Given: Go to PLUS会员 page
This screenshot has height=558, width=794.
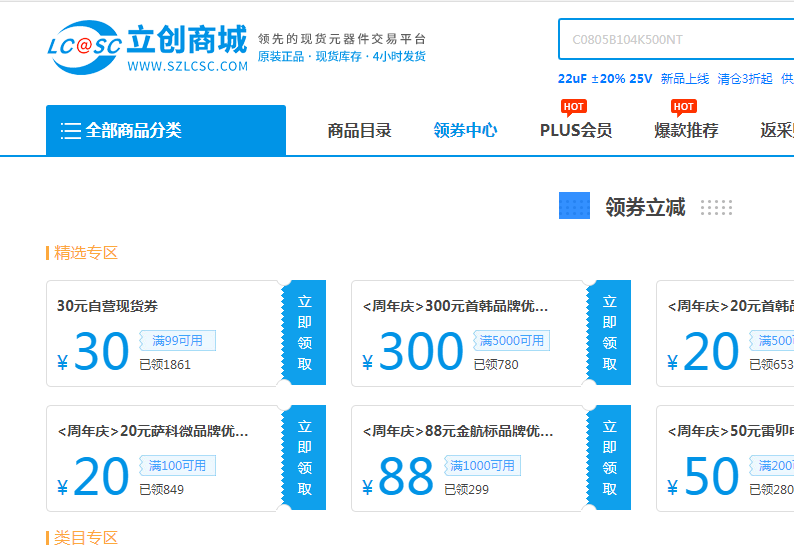Looking at the screenshot, I should pos(576,131).
